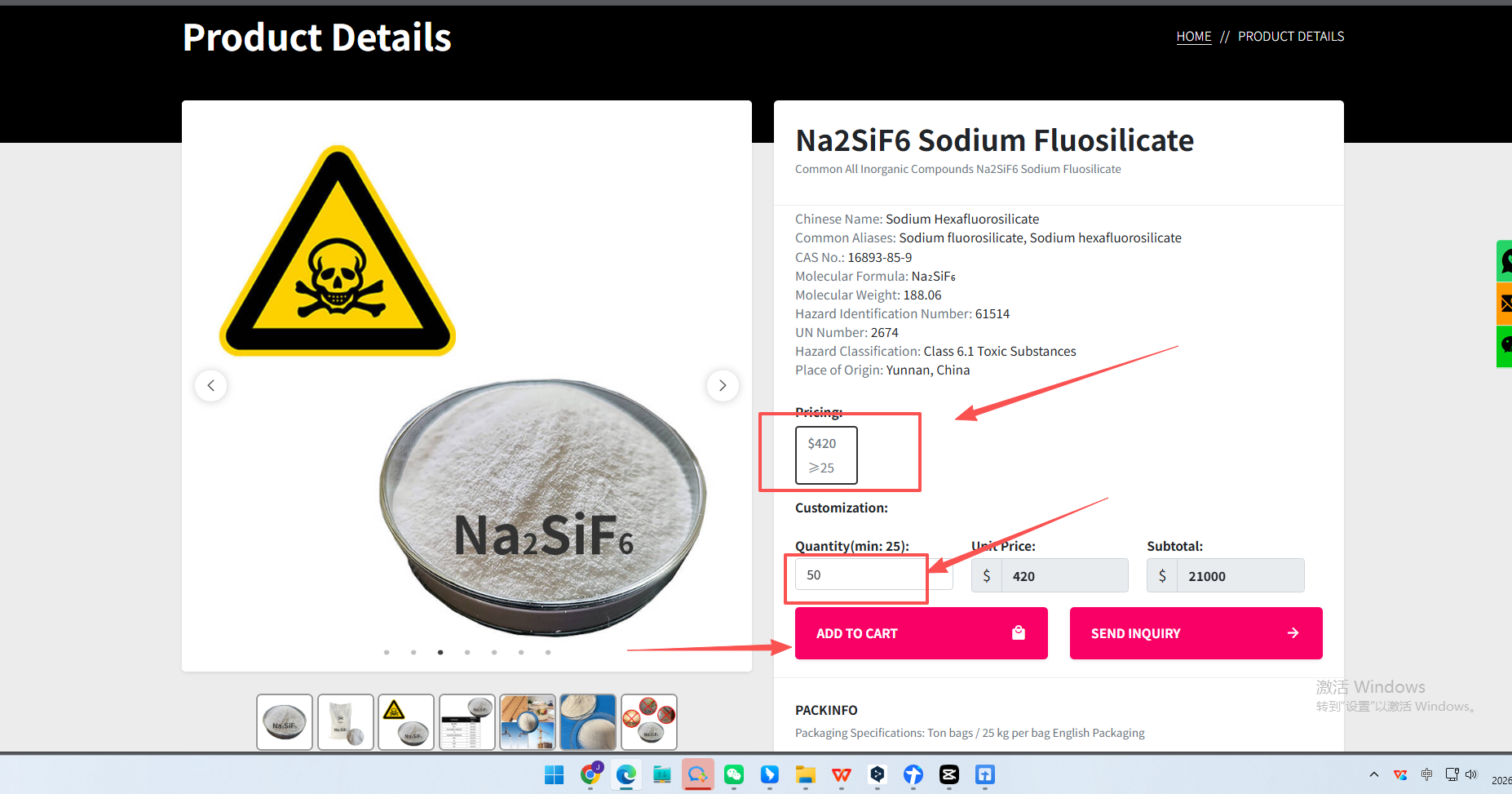This screenshot has height=794, width=1512.
Task: Click the orange email sidebar icon
Action: pyautogui.click(x=1505, y=304)
